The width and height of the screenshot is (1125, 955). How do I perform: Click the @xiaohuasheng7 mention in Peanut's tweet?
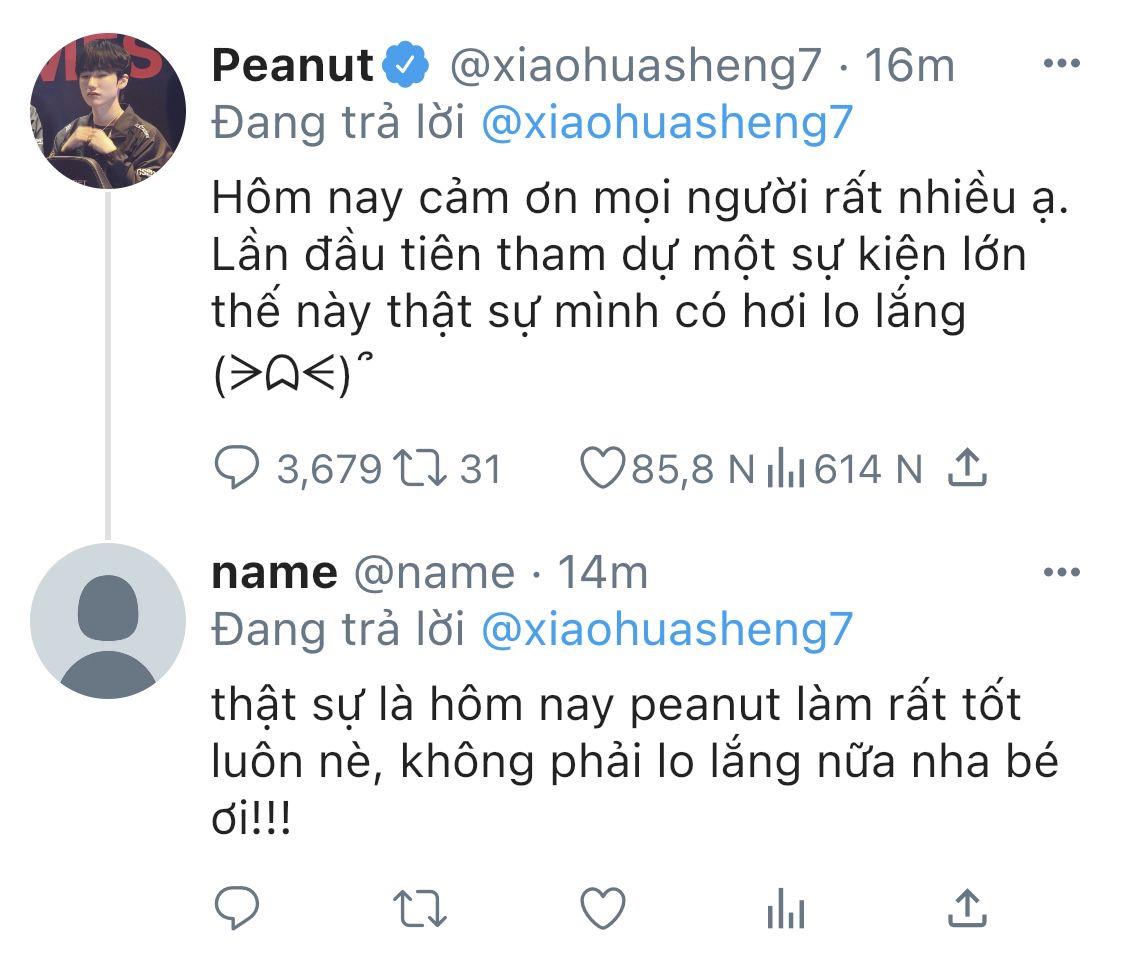666,122
